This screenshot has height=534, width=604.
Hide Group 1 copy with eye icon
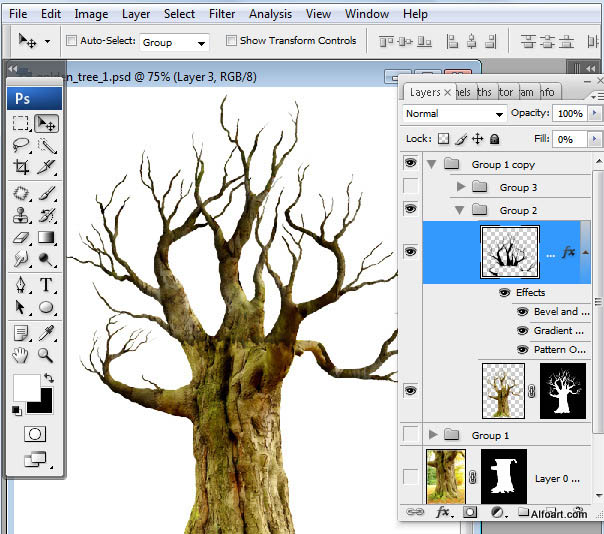(410, 164)
